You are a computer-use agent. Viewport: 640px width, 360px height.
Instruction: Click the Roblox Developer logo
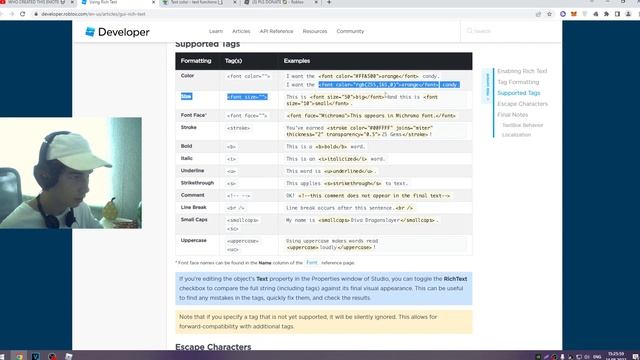117,32
